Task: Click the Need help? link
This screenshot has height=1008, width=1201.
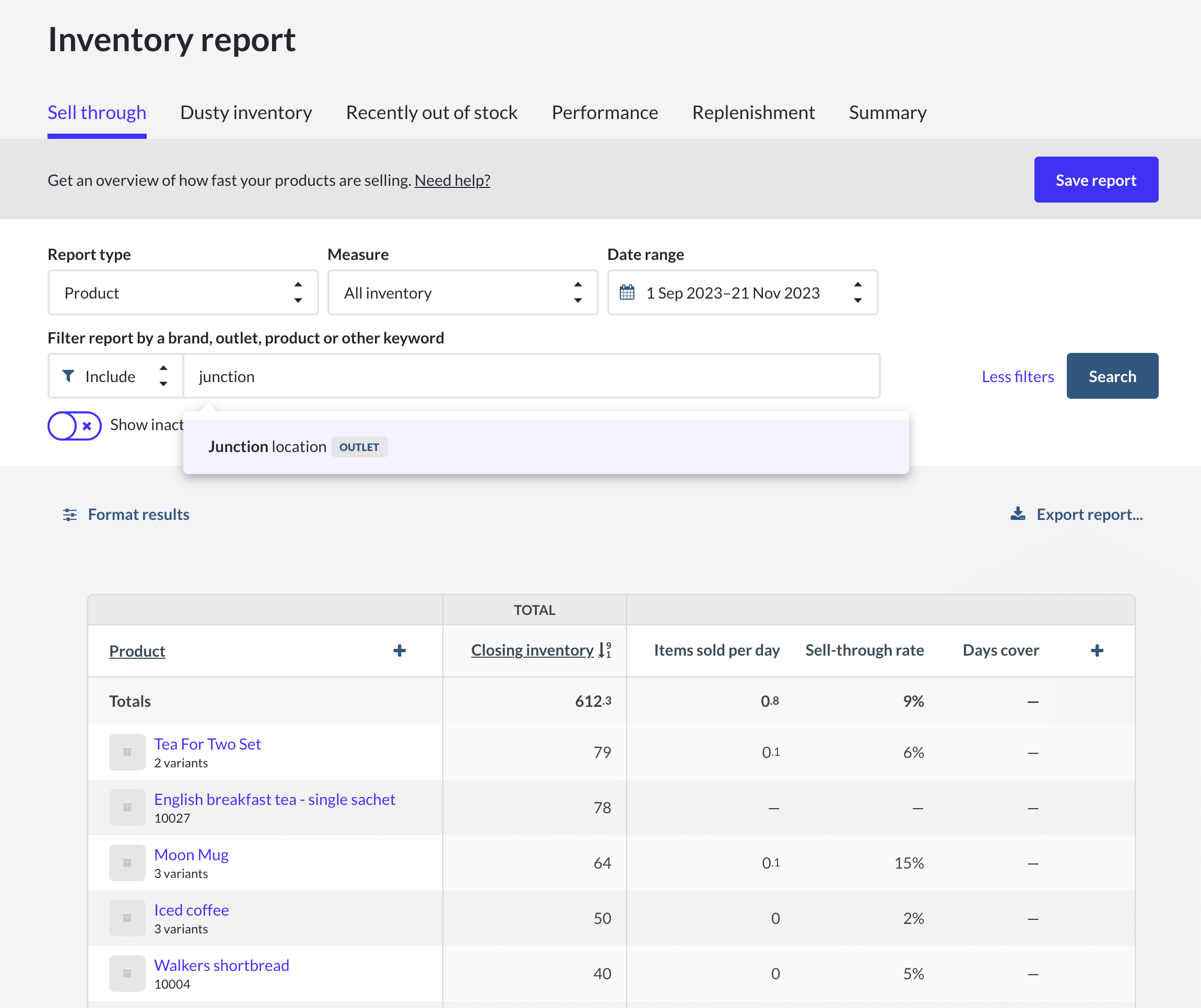Action: click(452, 180)
